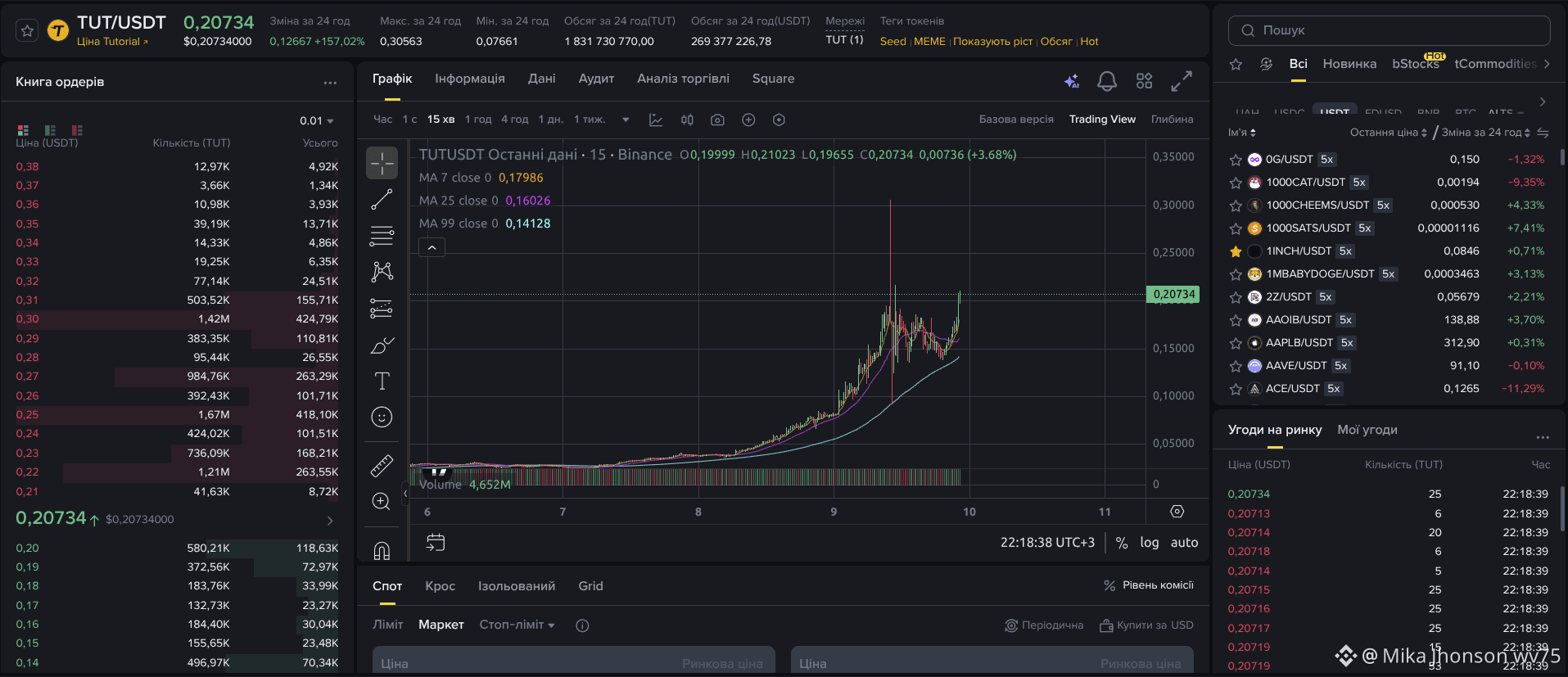The height and width of the screenshot is (677, 1568).
Task: Open Рівень комісії fee level link
Action: click(1148, 585)
